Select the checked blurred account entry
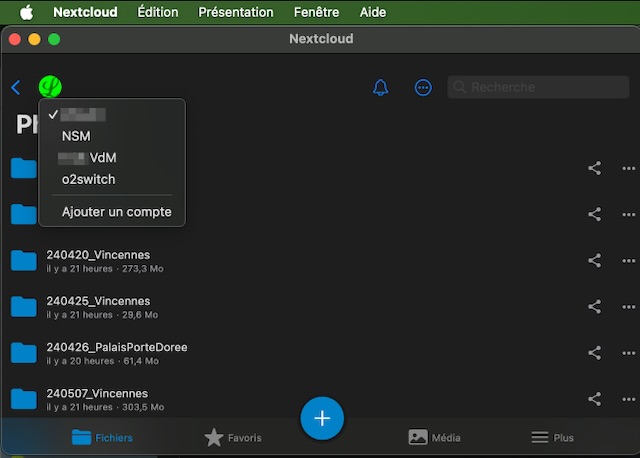This screenshot has height=458, width=640. [84, 115]
